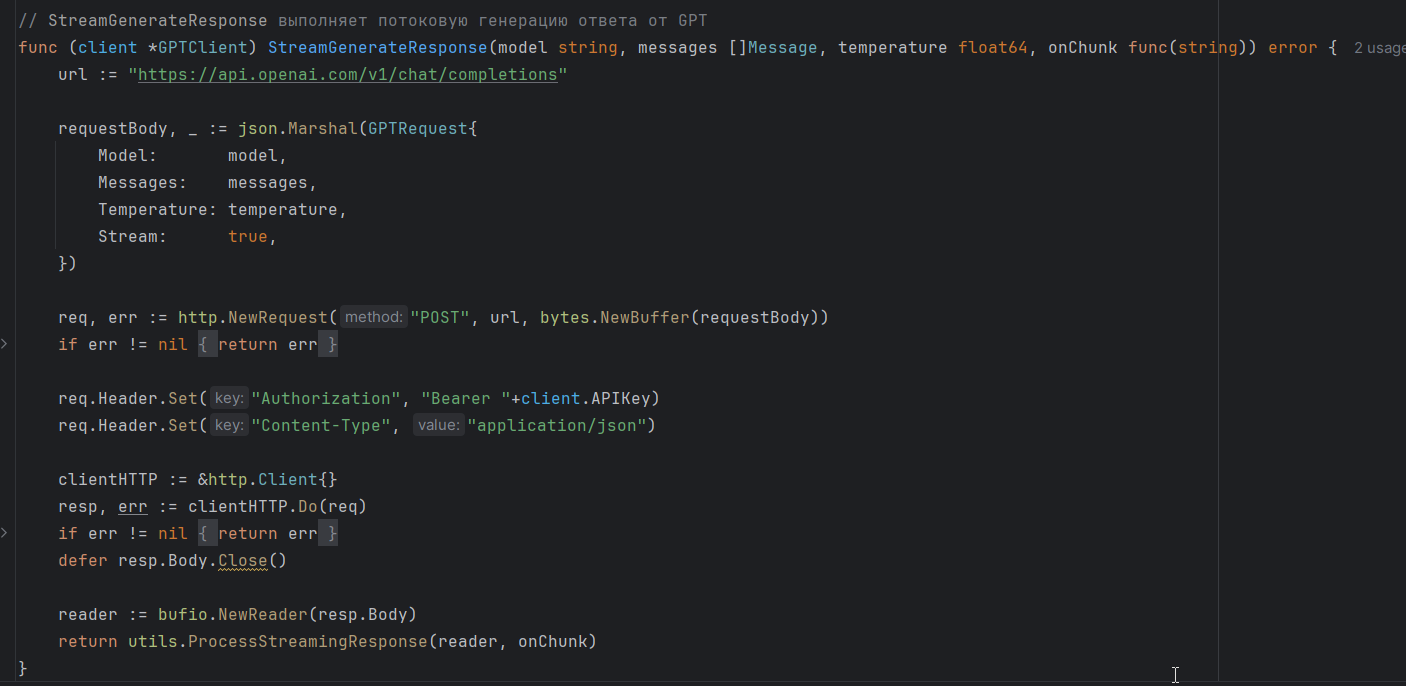Image resolution: width=1406 pixels, height=686 pixels.
Task: Click the final 'return' keyword before utils
Action: (x=88, y=642)
